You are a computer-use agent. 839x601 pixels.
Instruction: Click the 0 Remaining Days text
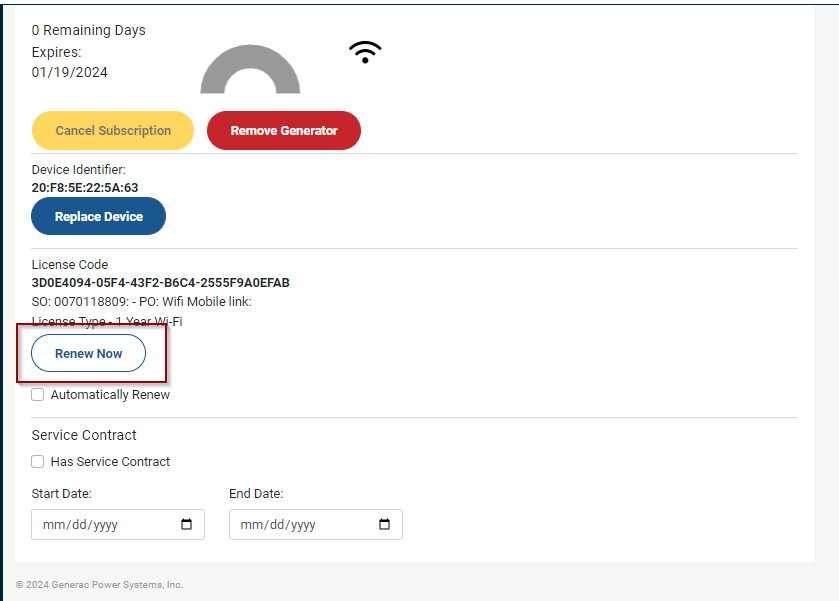pos(88,31)
